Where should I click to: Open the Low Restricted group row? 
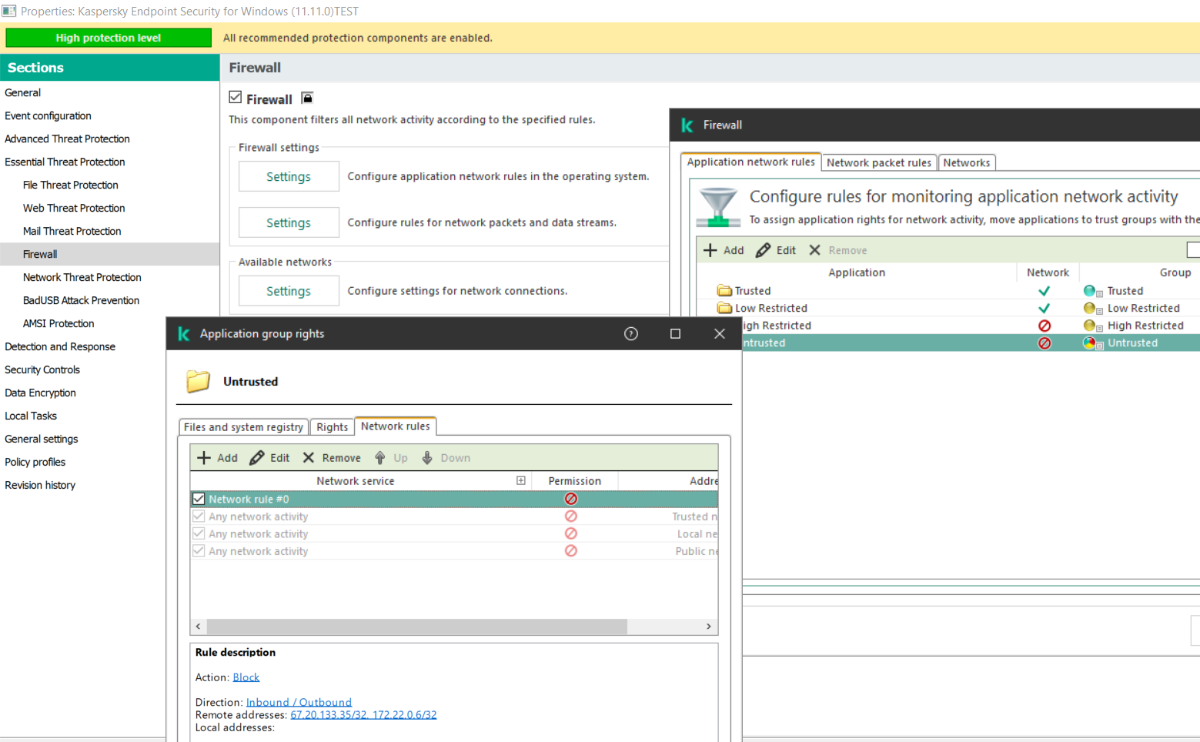tap(770, 309)
